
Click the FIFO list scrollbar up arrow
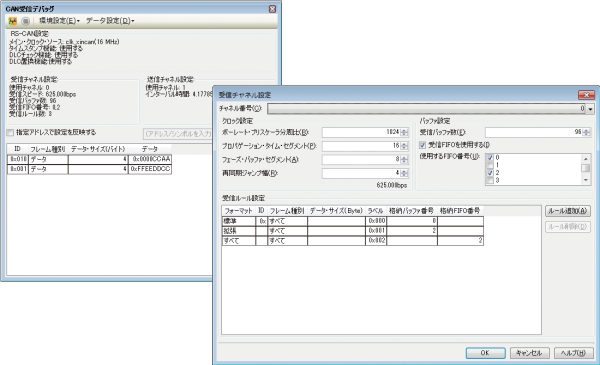585,158
